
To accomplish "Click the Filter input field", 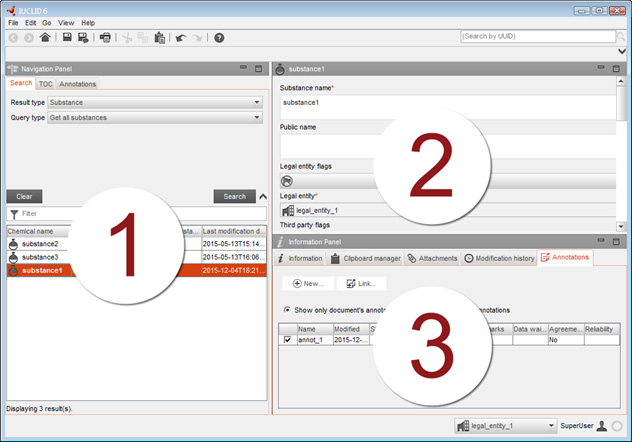I will pyautogui.click(x=136, y=214).
